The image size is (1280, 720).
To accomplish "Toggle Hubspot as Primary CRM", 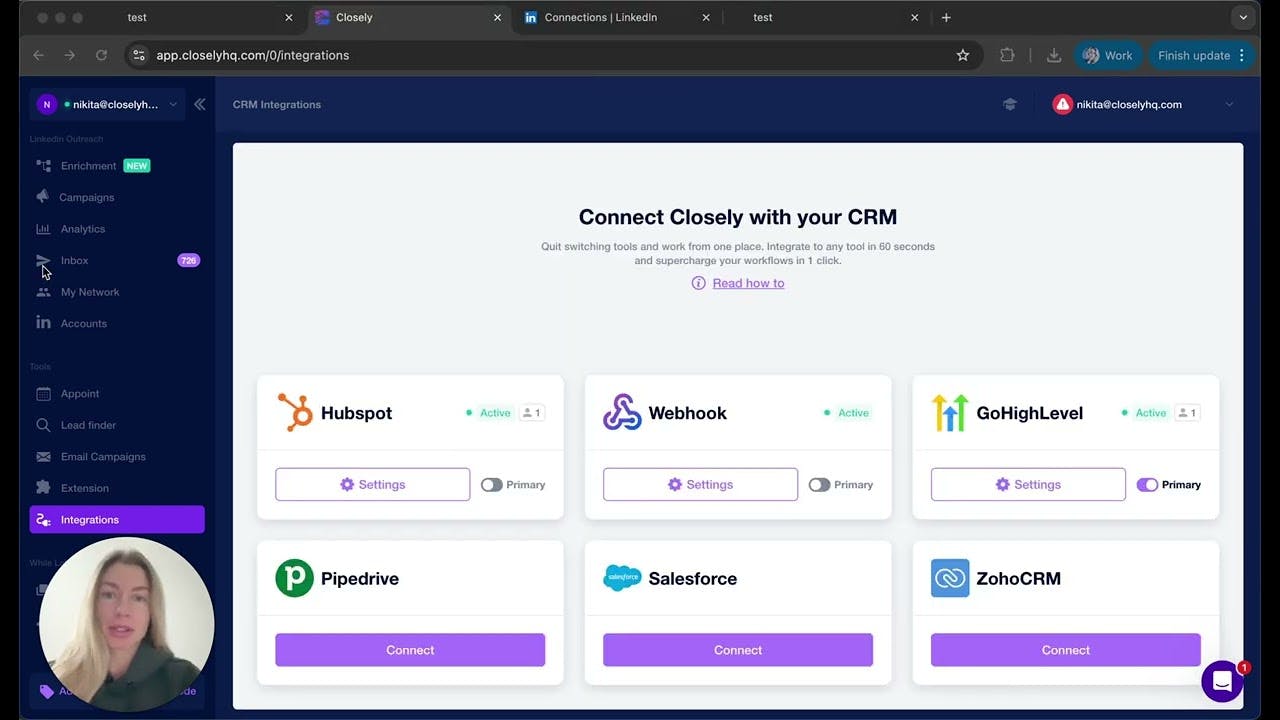I will tap(491, 485).
